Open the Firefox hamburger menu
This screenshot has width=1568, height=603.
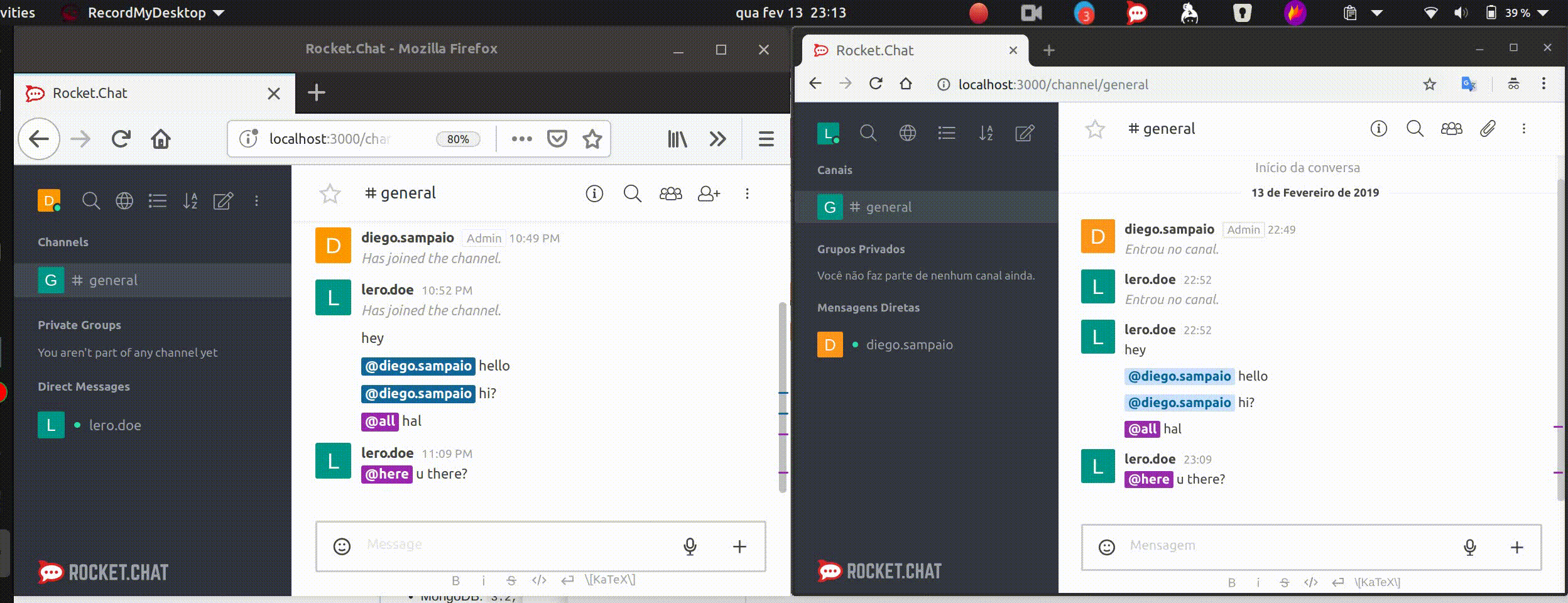pos(766,139)
